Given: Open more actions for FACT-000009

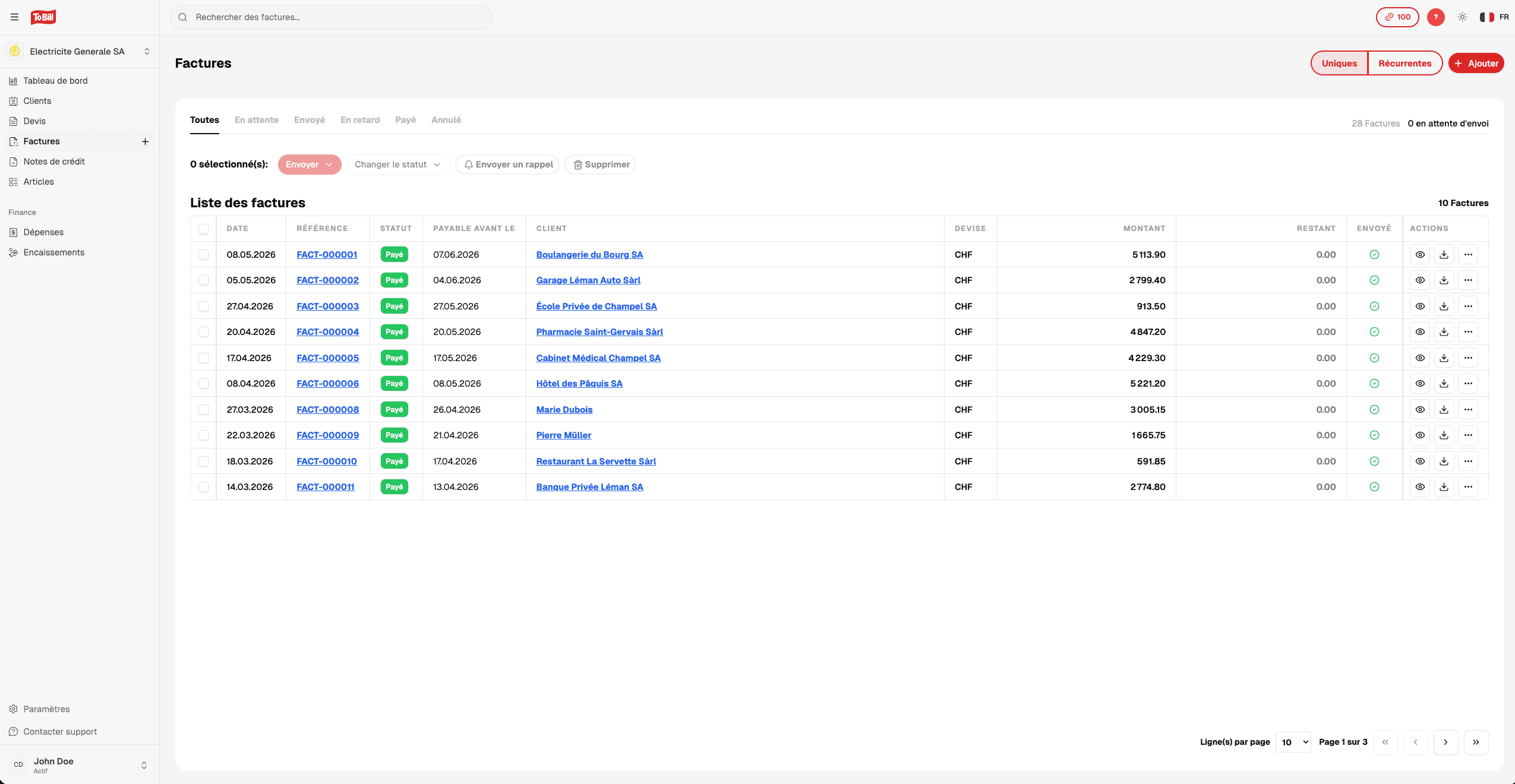Looking at the screenshot, I should (1468, 435).
